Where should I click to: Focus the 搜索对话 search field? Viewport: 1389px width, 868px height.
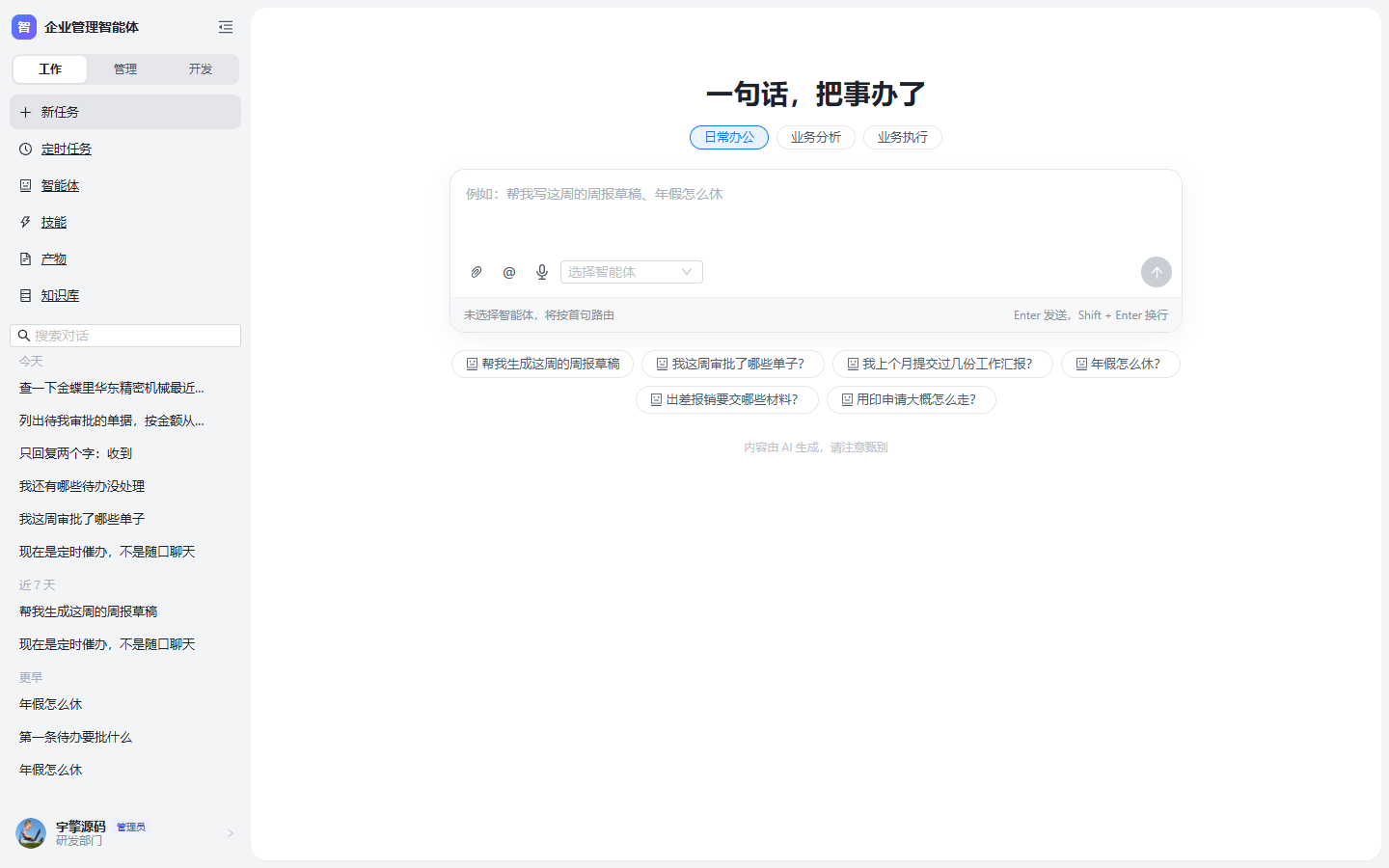tap(125, 336)
